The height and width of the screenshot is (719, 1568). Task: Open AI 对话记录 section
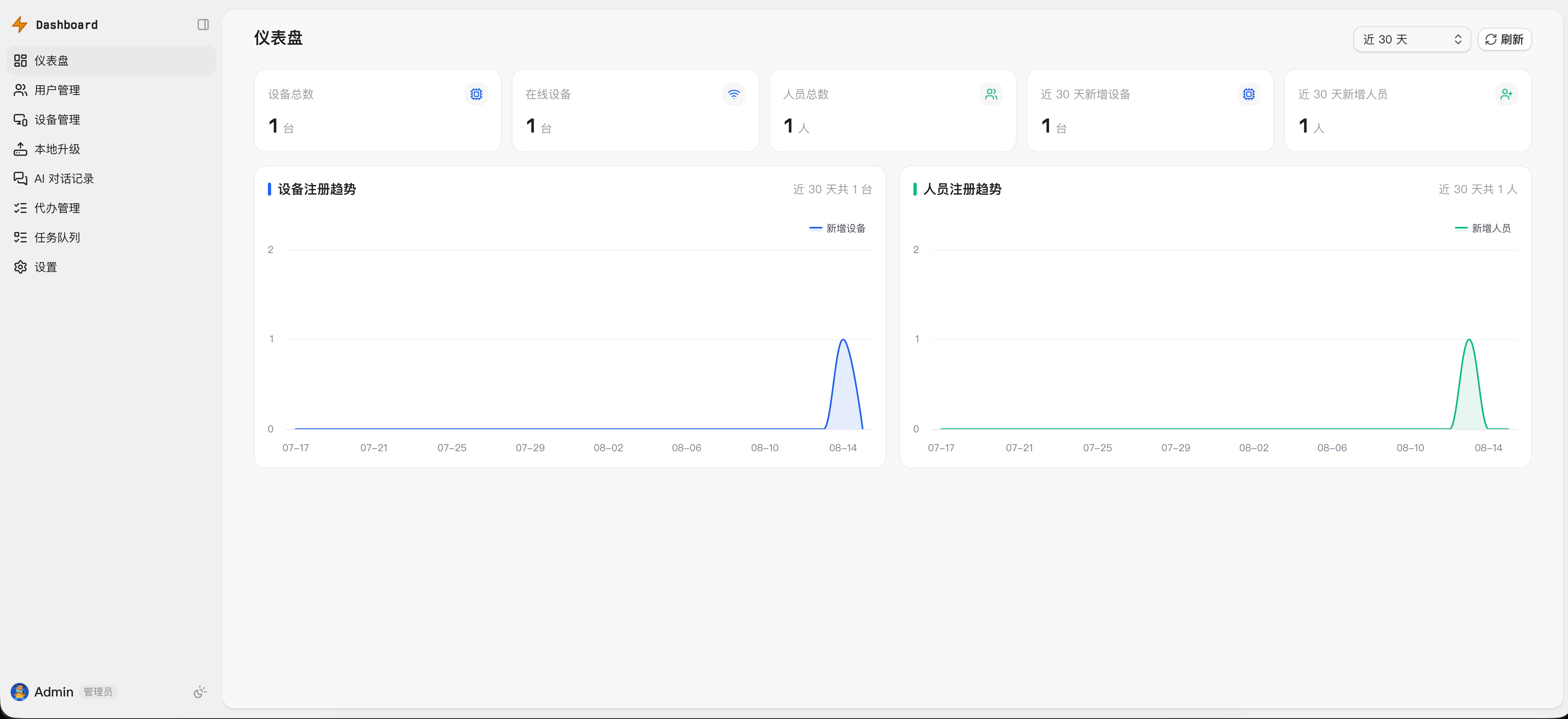coord(111,178)
